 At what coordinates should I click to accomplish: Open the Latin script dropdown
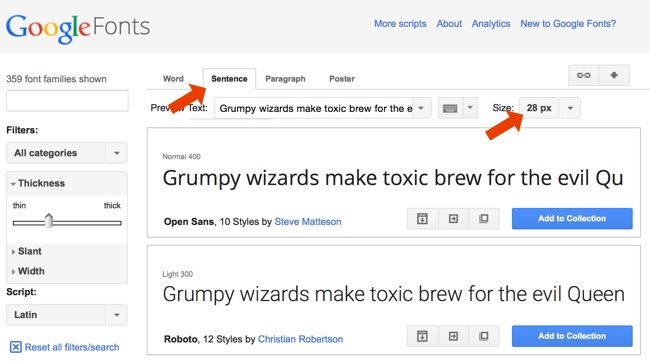[66, 315]
